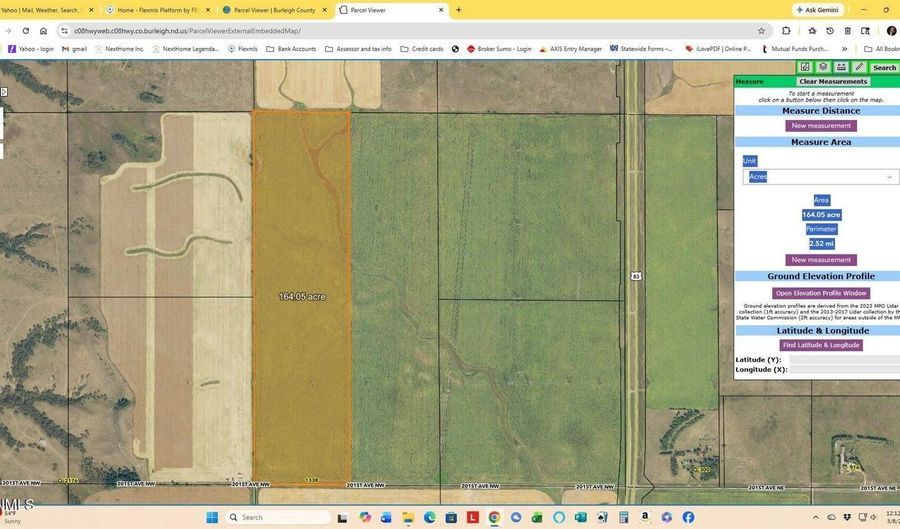900x529 pixels.
Task: Open the red L app on taskbar
Action: [472, 517]
